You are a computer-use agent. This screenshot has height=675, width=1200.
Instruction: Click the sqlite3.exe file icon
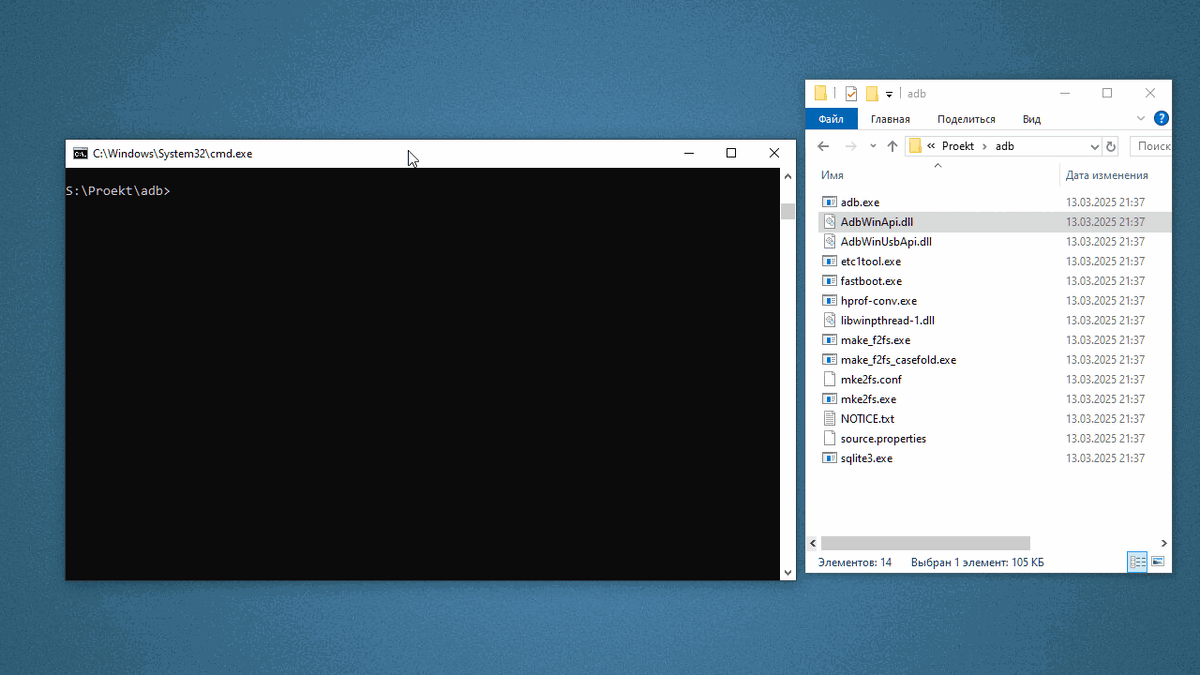829,458
